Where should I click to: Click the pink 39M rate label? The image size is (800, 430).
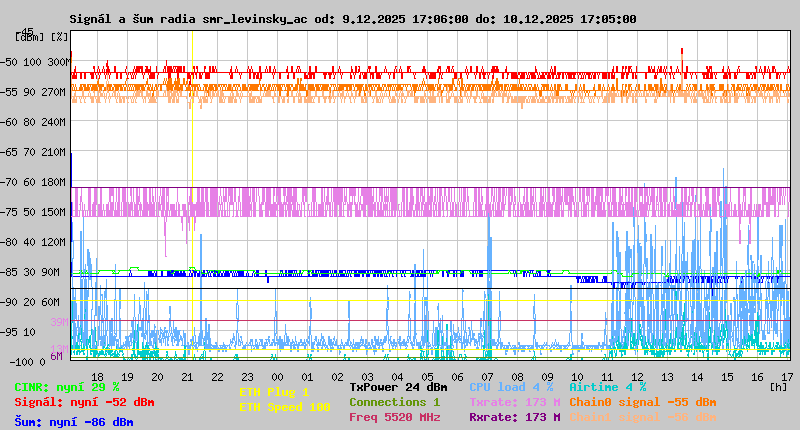59,322
